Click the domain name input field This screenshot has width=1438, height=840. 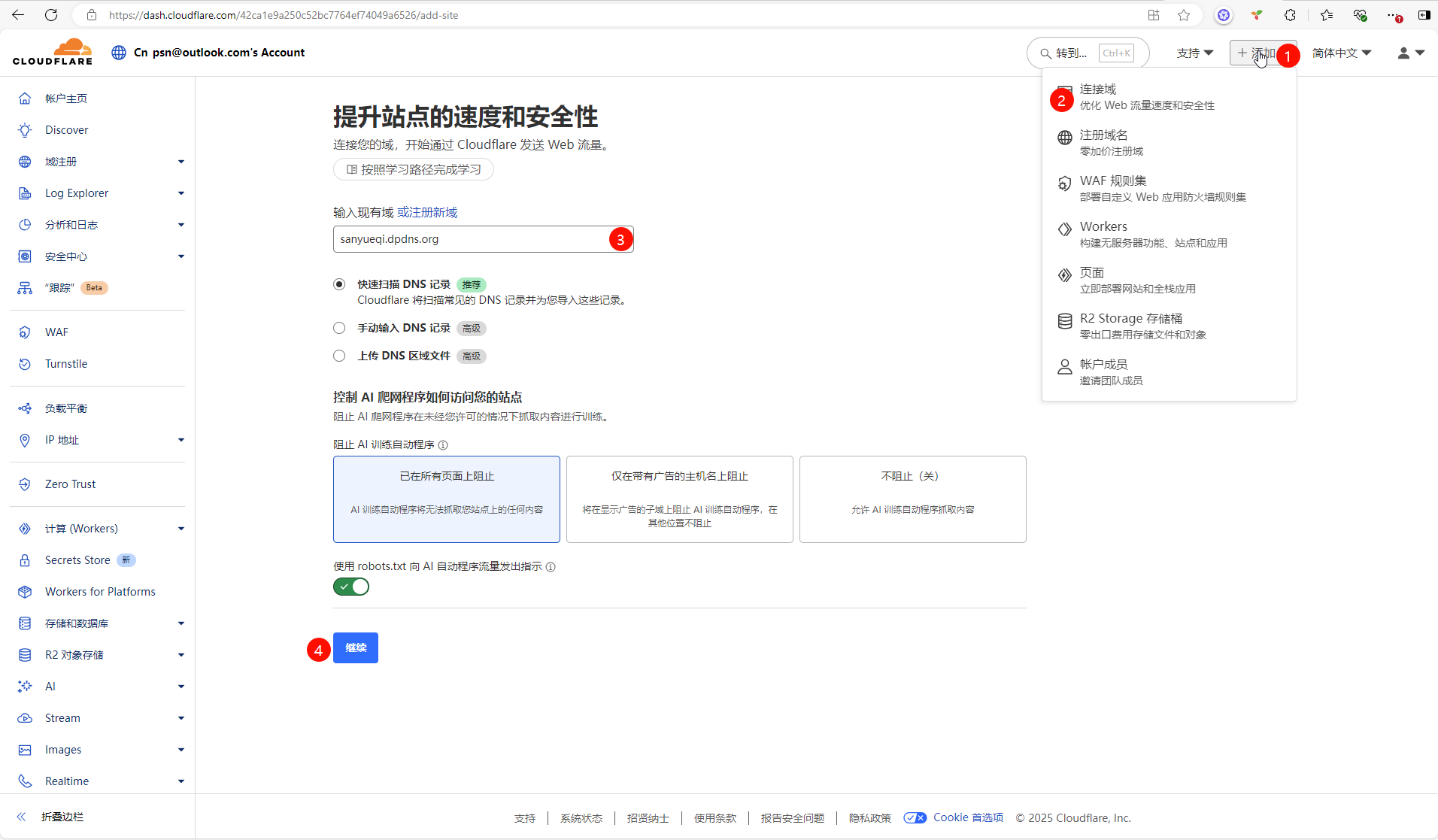470,239
